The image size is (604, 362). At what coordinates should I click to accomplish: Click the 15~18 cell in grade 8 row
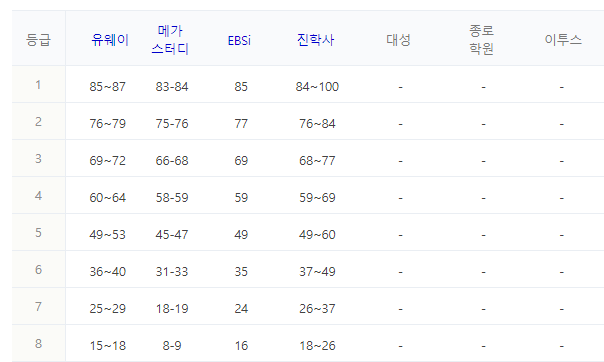(x=107, y=345)
